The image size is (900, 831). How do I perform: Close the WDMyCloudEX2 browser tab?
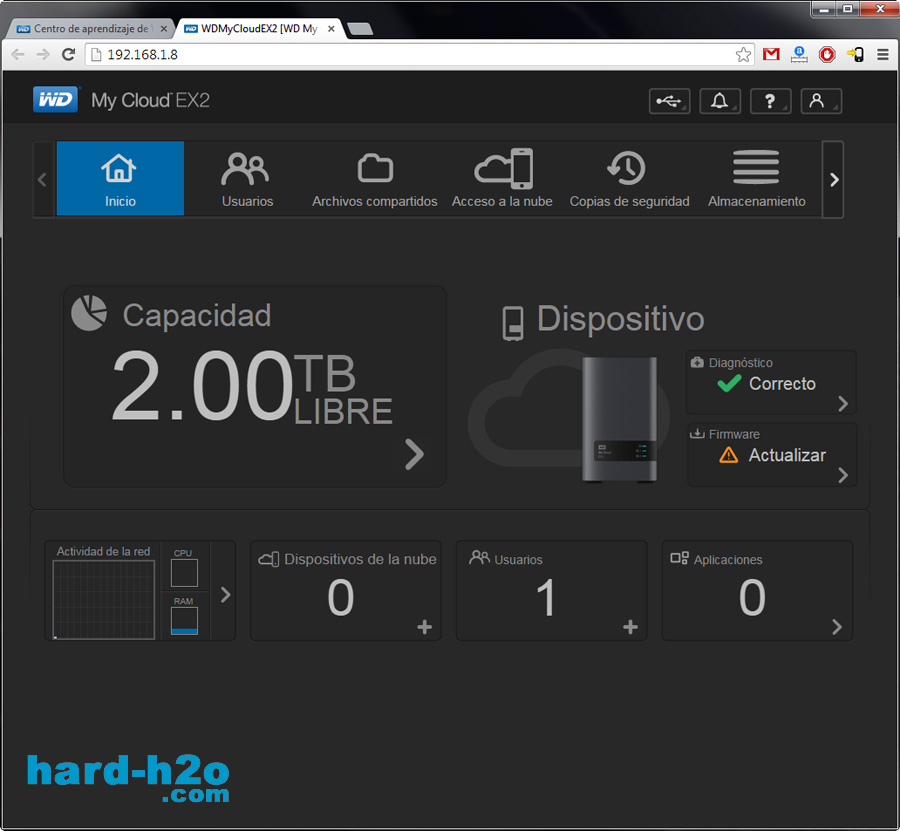point(331,29)
